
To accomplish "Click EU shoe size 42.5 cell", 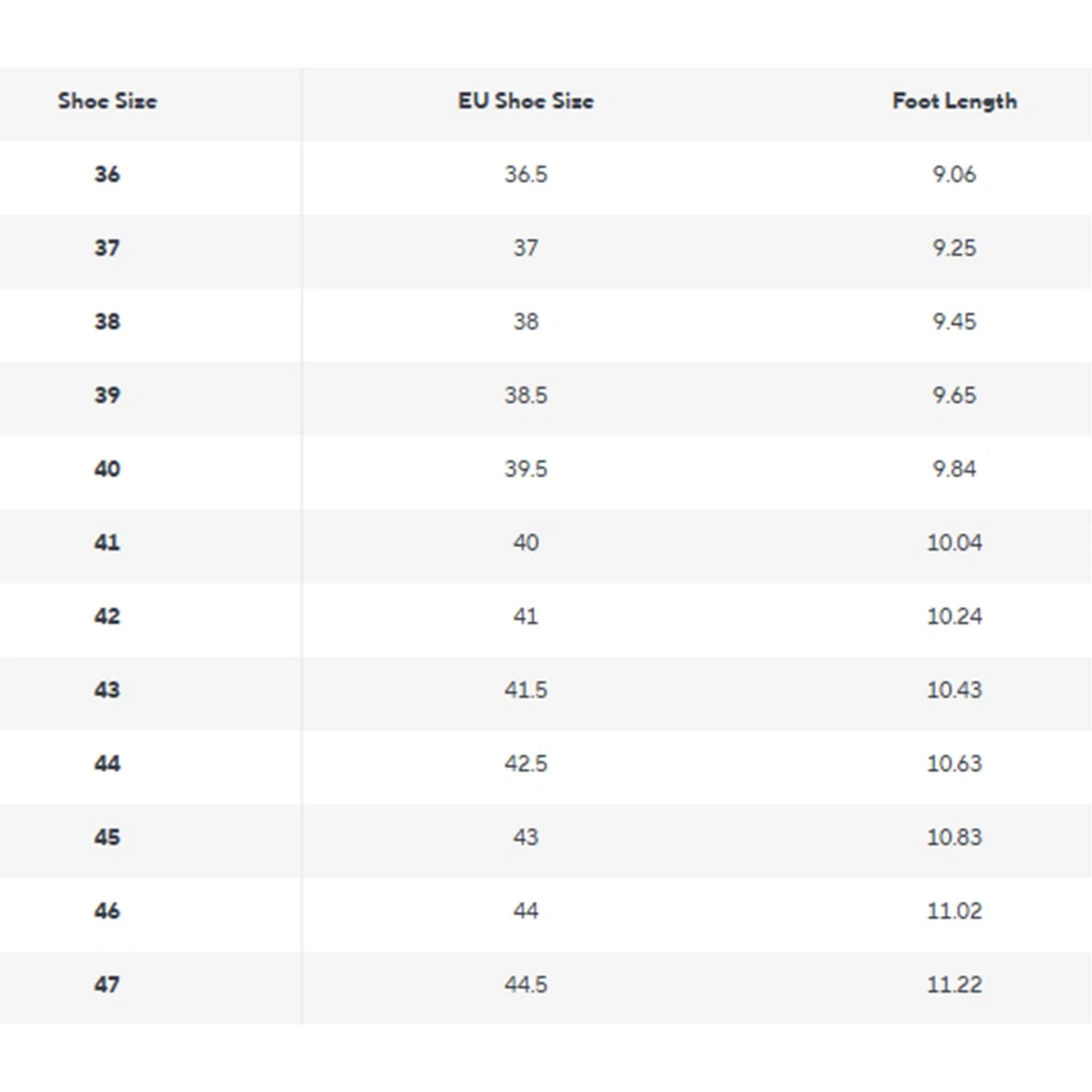I will [x=526, y=763].
